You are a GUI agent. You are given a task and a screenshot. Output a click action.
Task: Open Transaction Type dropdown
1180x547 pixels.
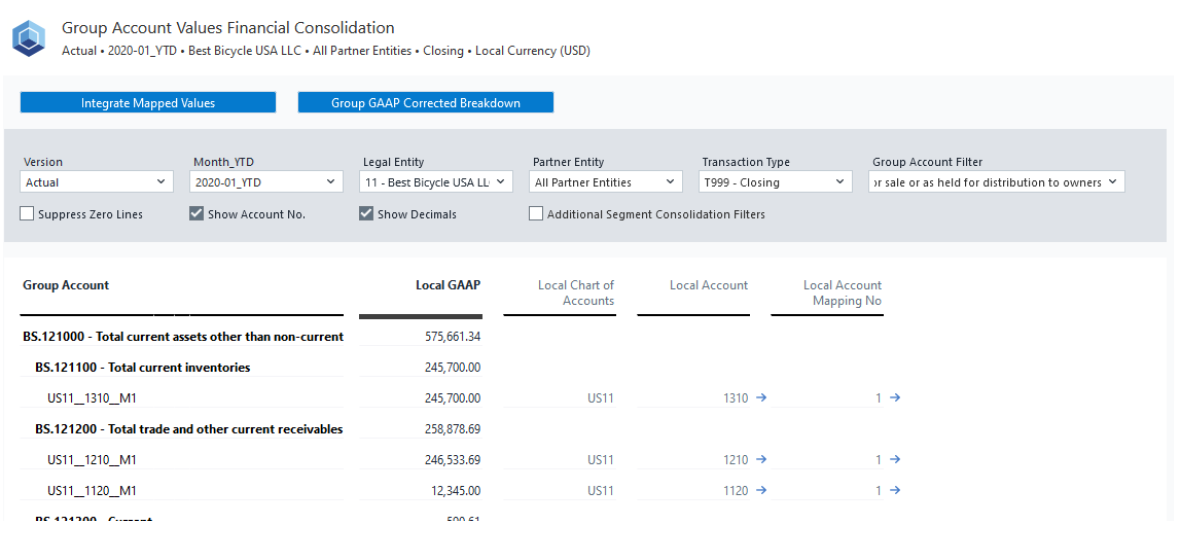coord(776,182)
